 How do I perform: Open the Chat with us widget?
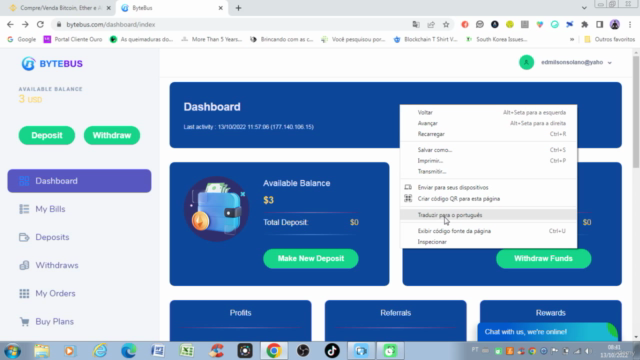(x=547, y=332)
